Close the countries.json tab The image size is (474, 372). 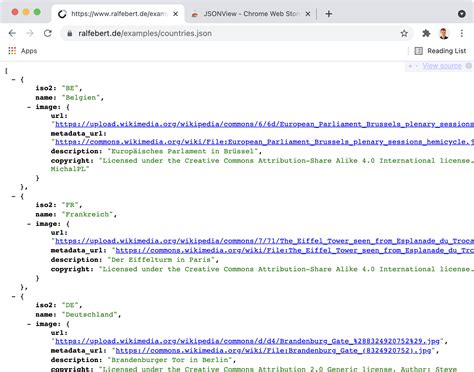coord(176,14)
